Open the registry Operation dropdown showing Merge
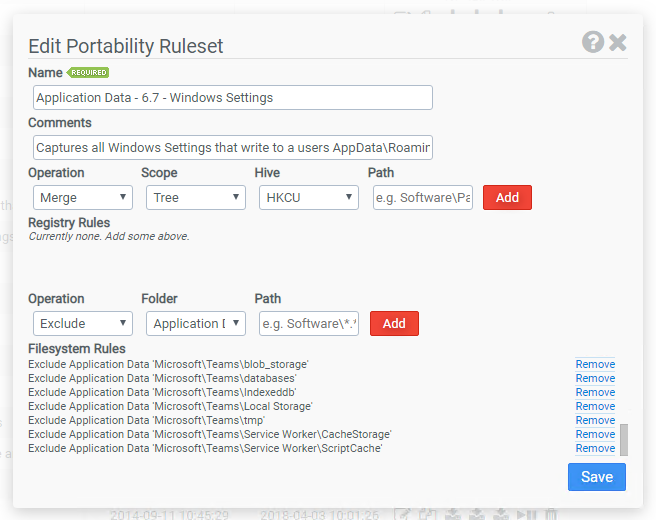The image size is (656, 520). pos(83,197)
